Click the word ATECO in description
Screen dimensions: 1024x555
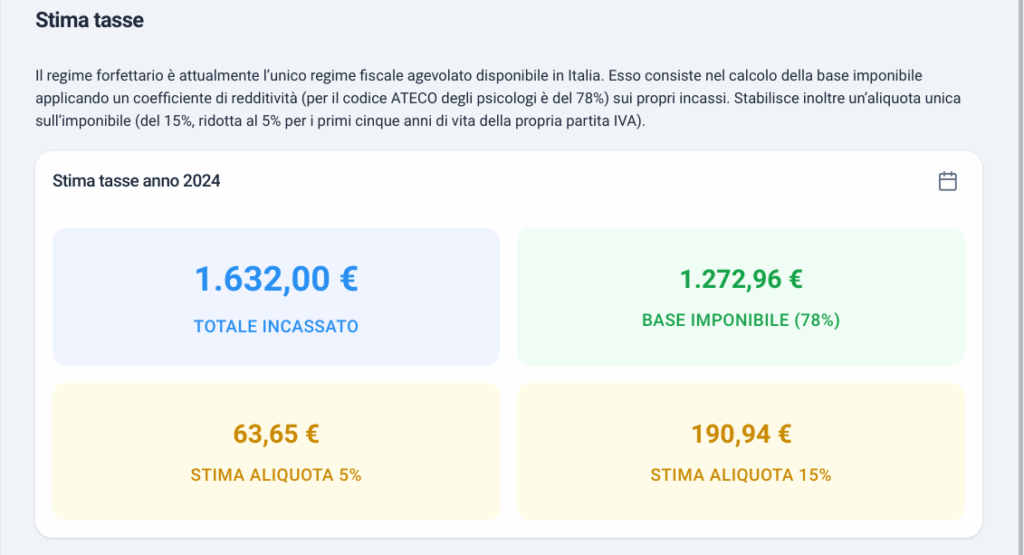[x=414, y=99]
